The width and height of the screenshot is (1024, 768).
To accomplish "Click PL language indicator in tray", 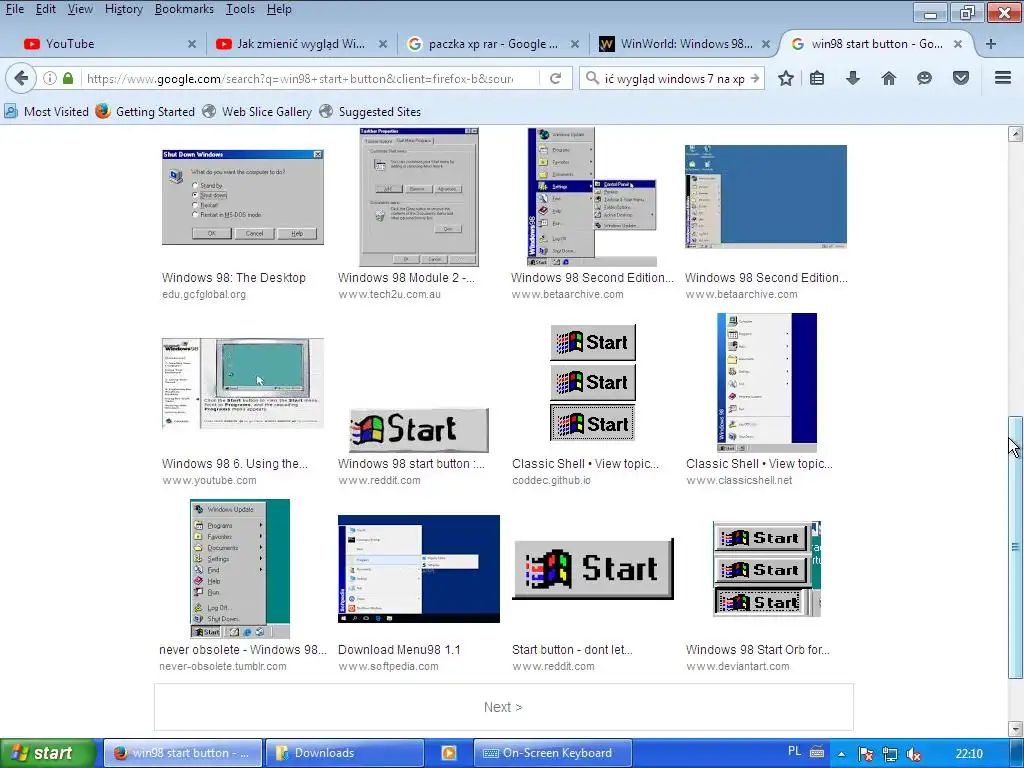I will pos(795,751).
